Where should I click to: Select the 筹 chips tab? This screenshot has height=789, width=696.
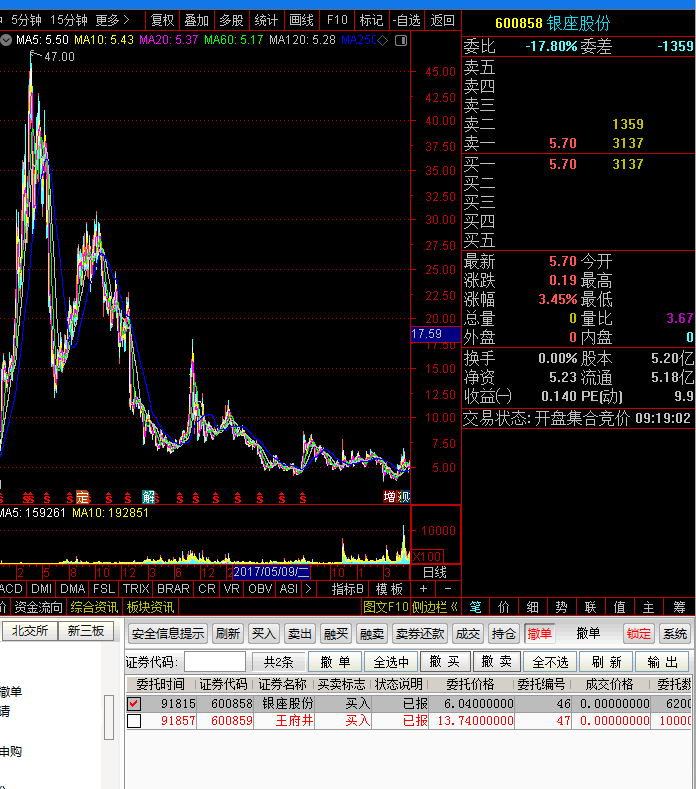pos(679,607)
